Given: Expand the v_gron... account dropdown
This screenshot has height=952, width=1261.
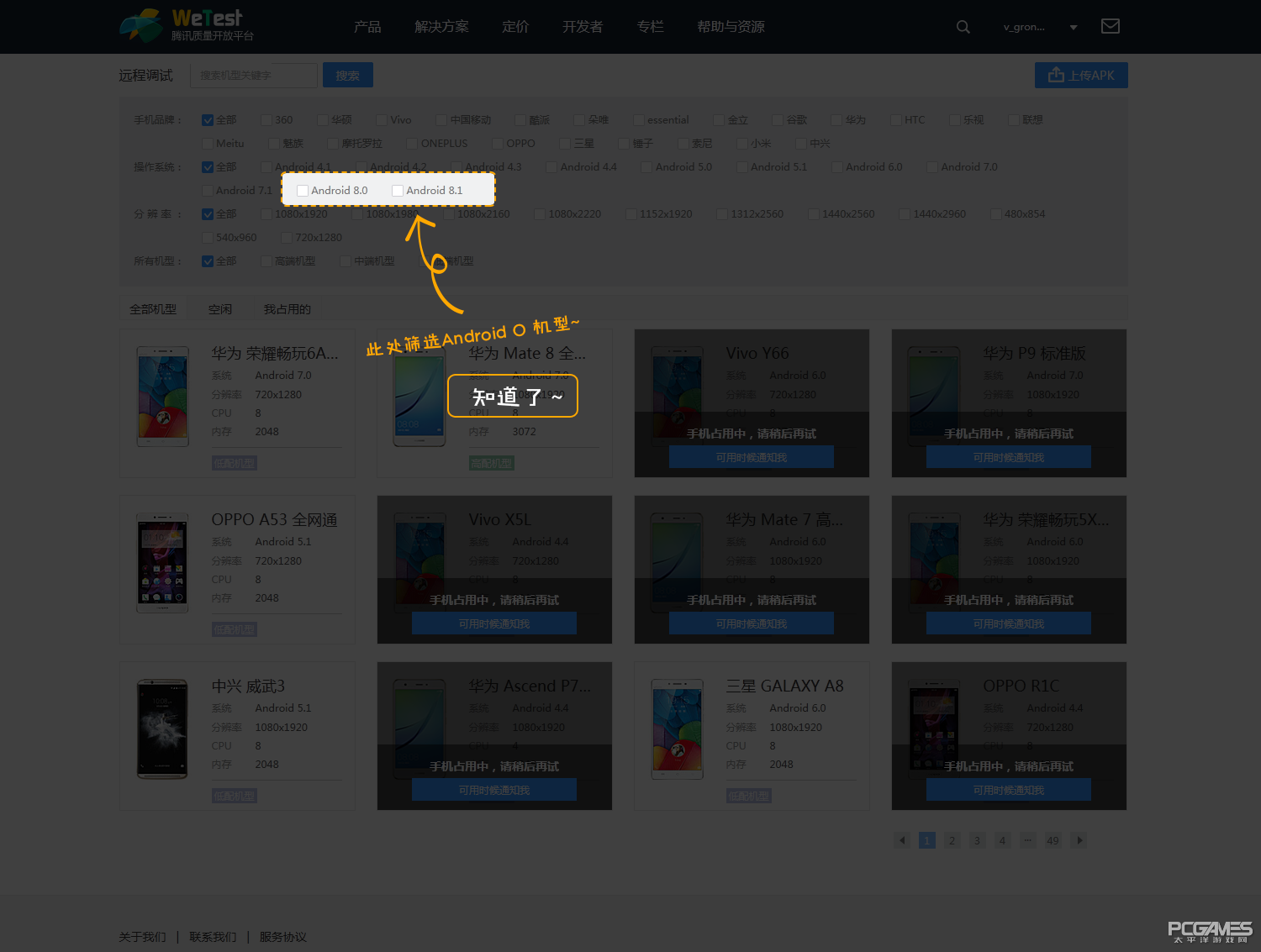Looking at the screenshot, I should point(1073,27).
